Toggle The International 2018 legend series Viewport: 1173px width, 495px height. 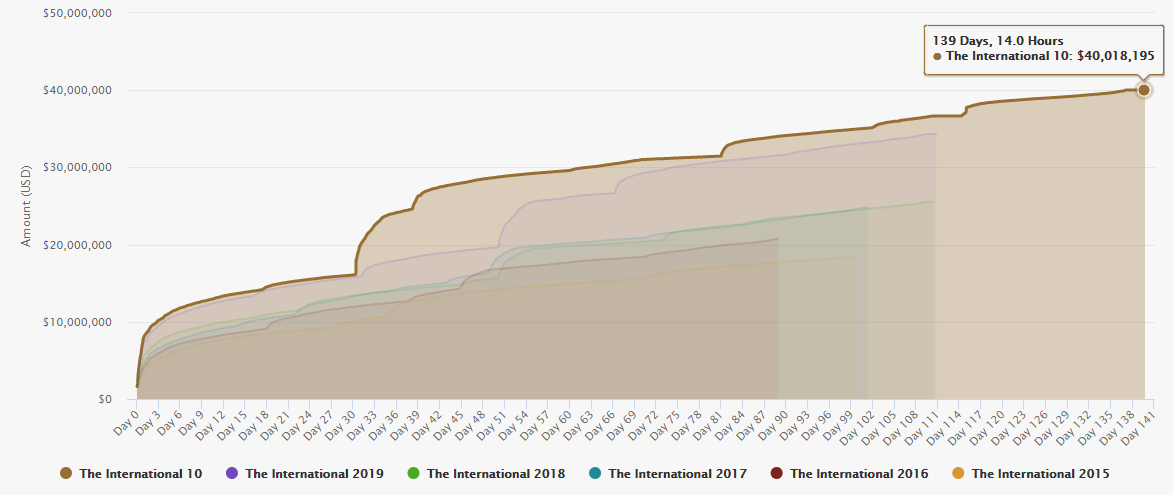[x=486, y=473]
